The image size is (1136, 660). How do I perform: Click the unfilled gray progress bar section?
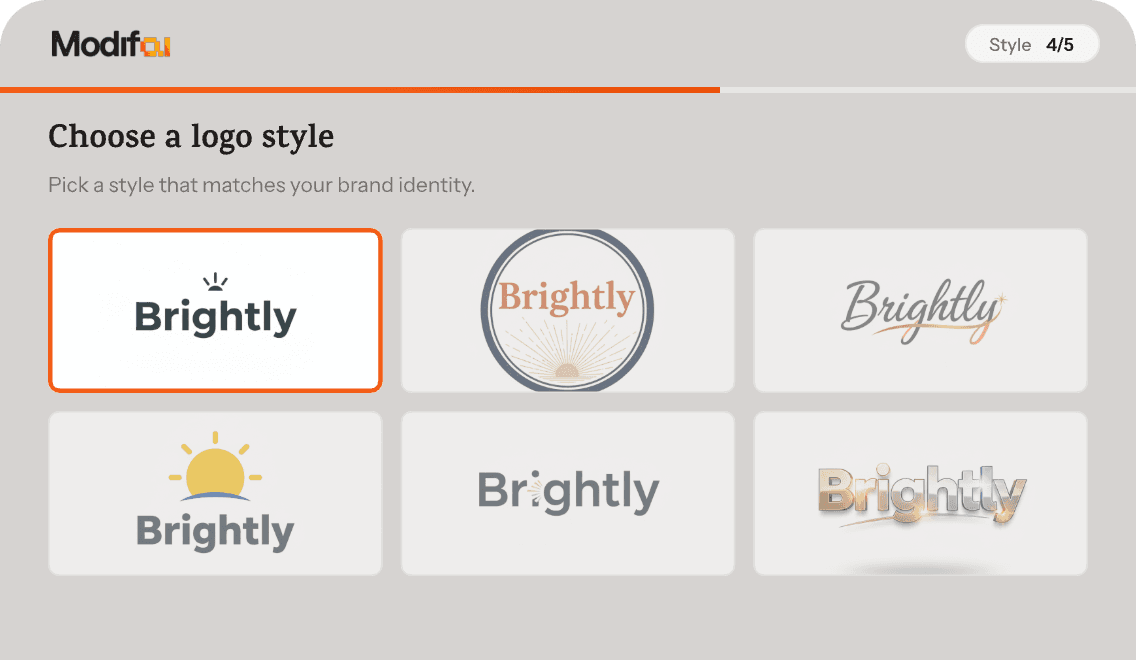tap(927, 90)
